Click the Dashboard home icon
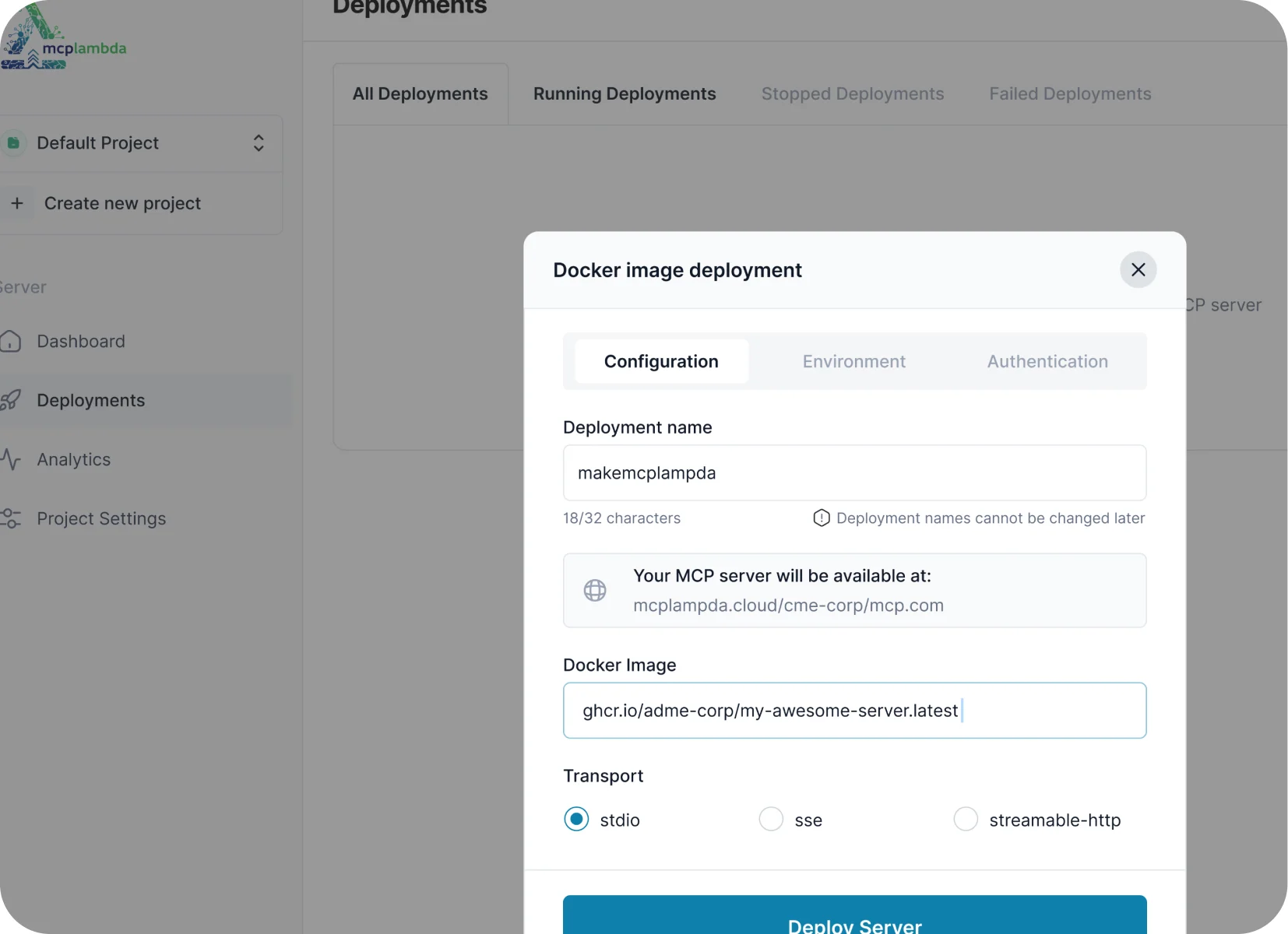The image size is (1288, 934). point(11,342)
